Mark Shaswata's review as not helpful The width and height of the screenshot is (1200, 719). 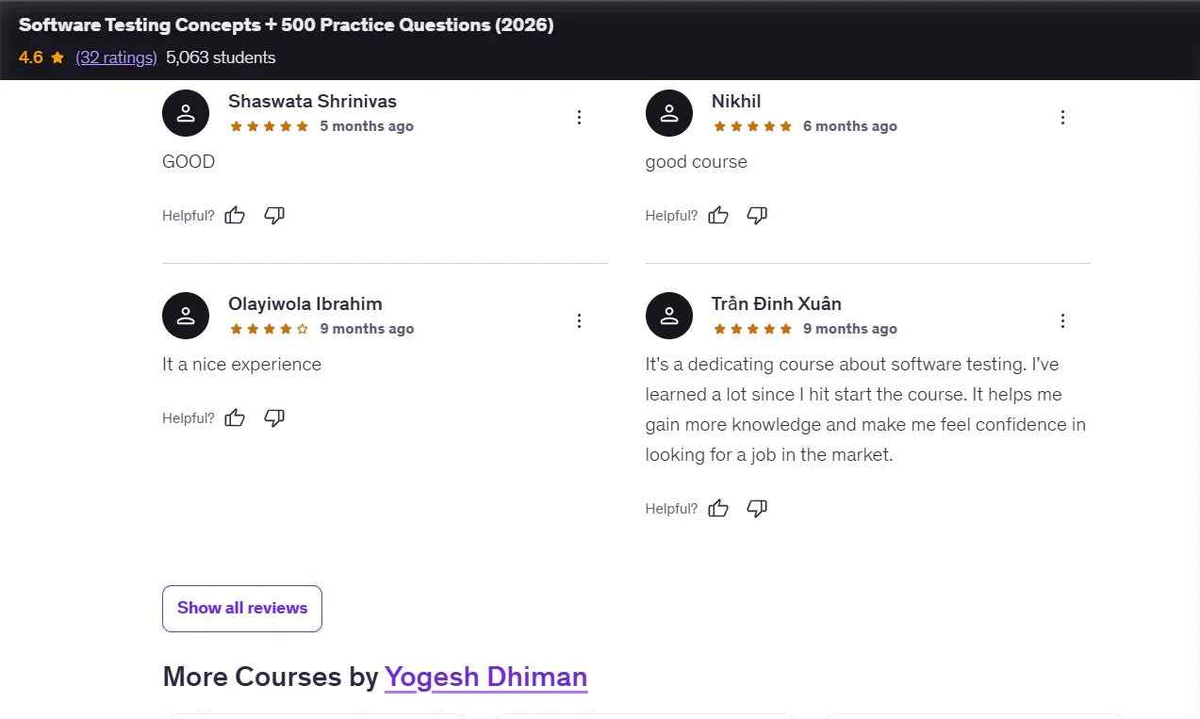[274, 215]
